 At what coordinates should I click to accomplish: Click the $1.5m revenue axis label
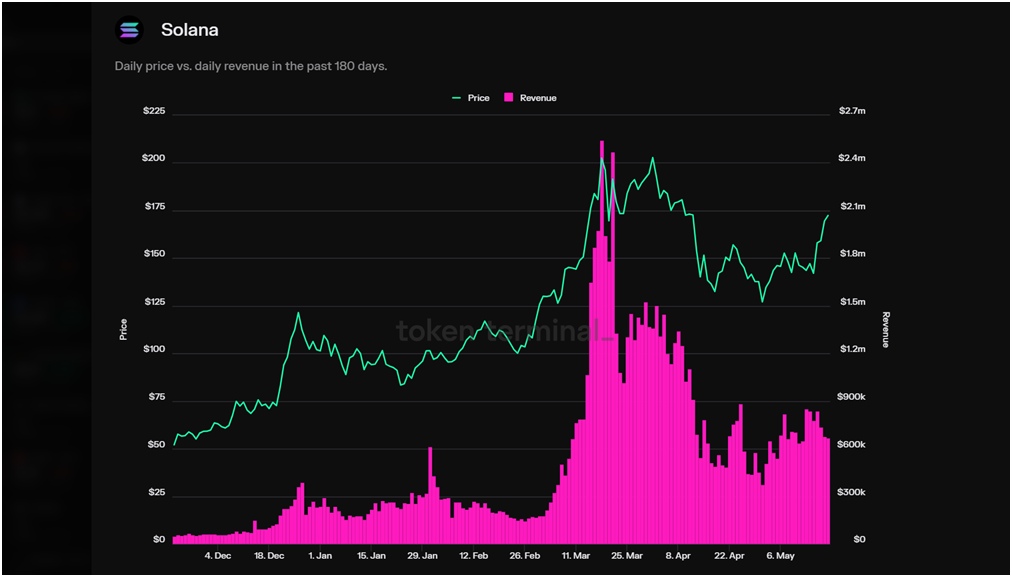tap(852, 302)
